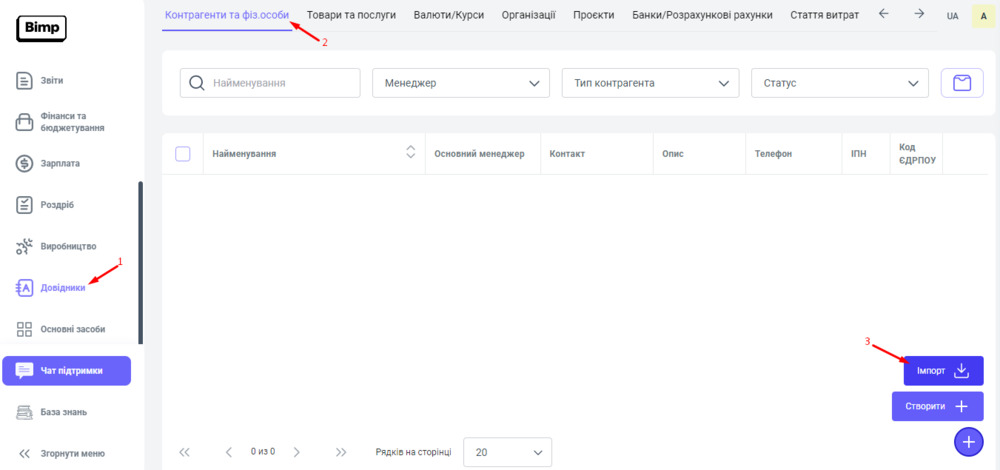Switch interface language via UA
Viewport: 1000px width, 470px height.
pyautogui.click(x=952, y=16)
